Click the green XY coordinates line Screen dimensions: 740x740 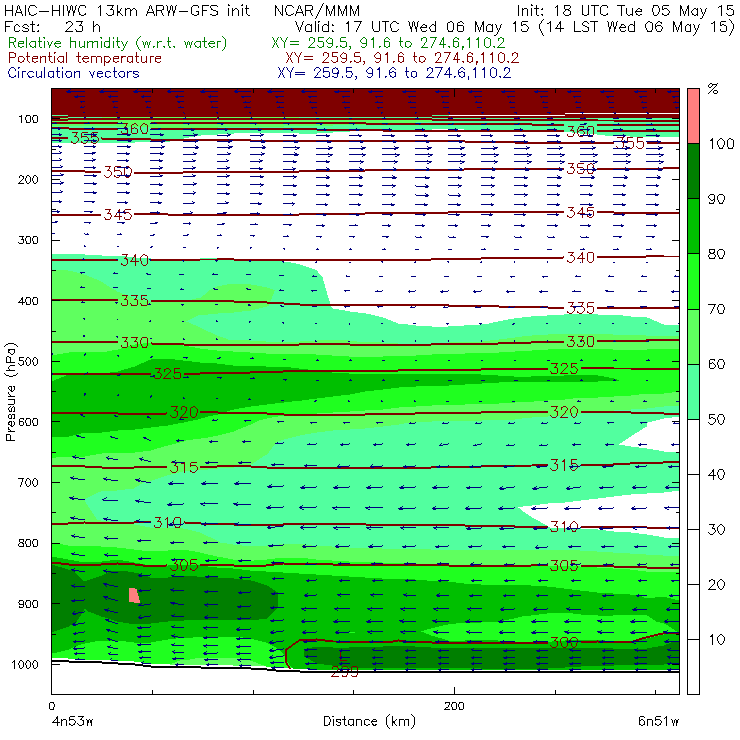388,43
